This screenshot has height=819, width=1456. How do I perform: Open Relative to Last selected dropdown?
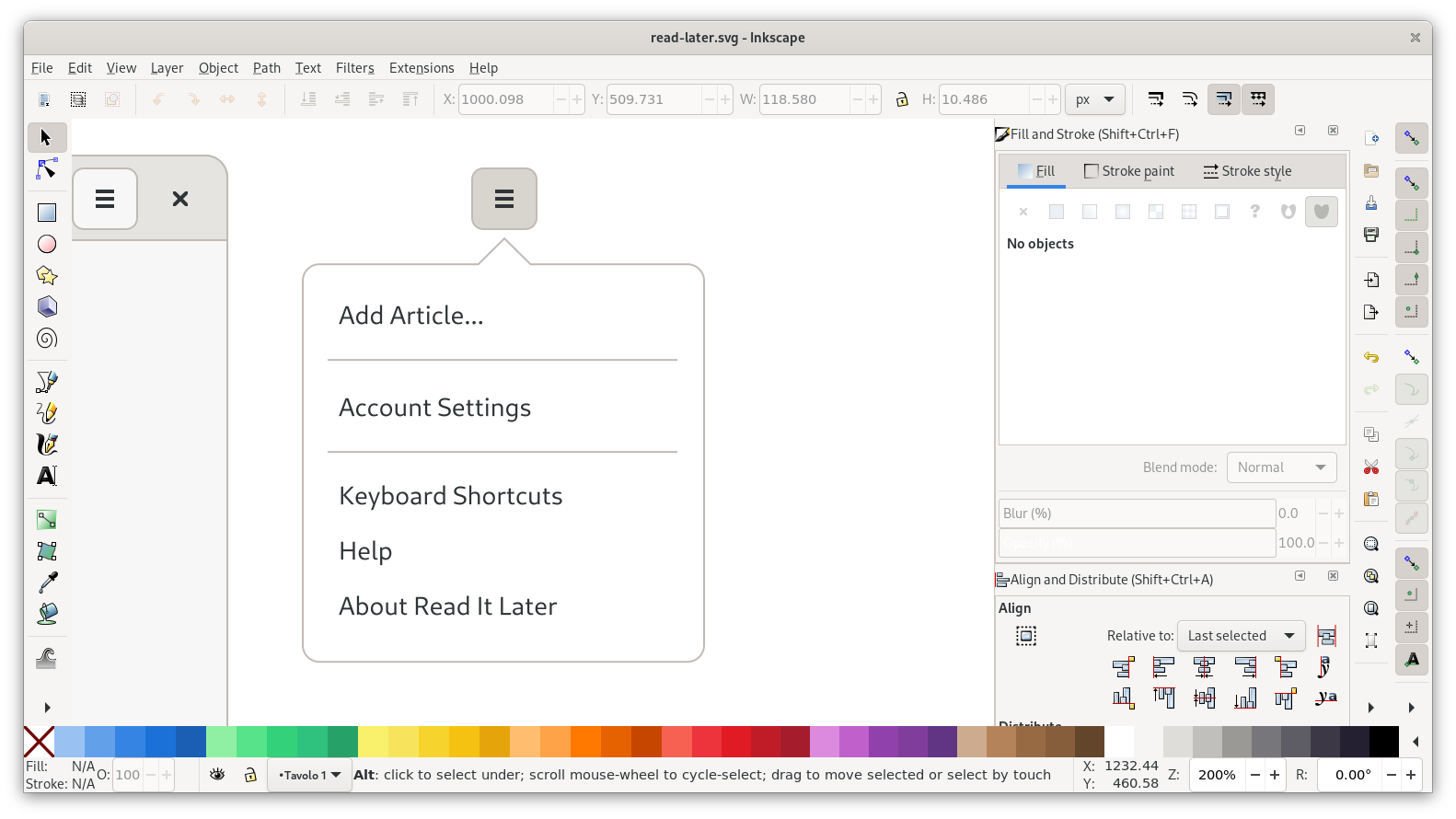[x=1242, y=636]
